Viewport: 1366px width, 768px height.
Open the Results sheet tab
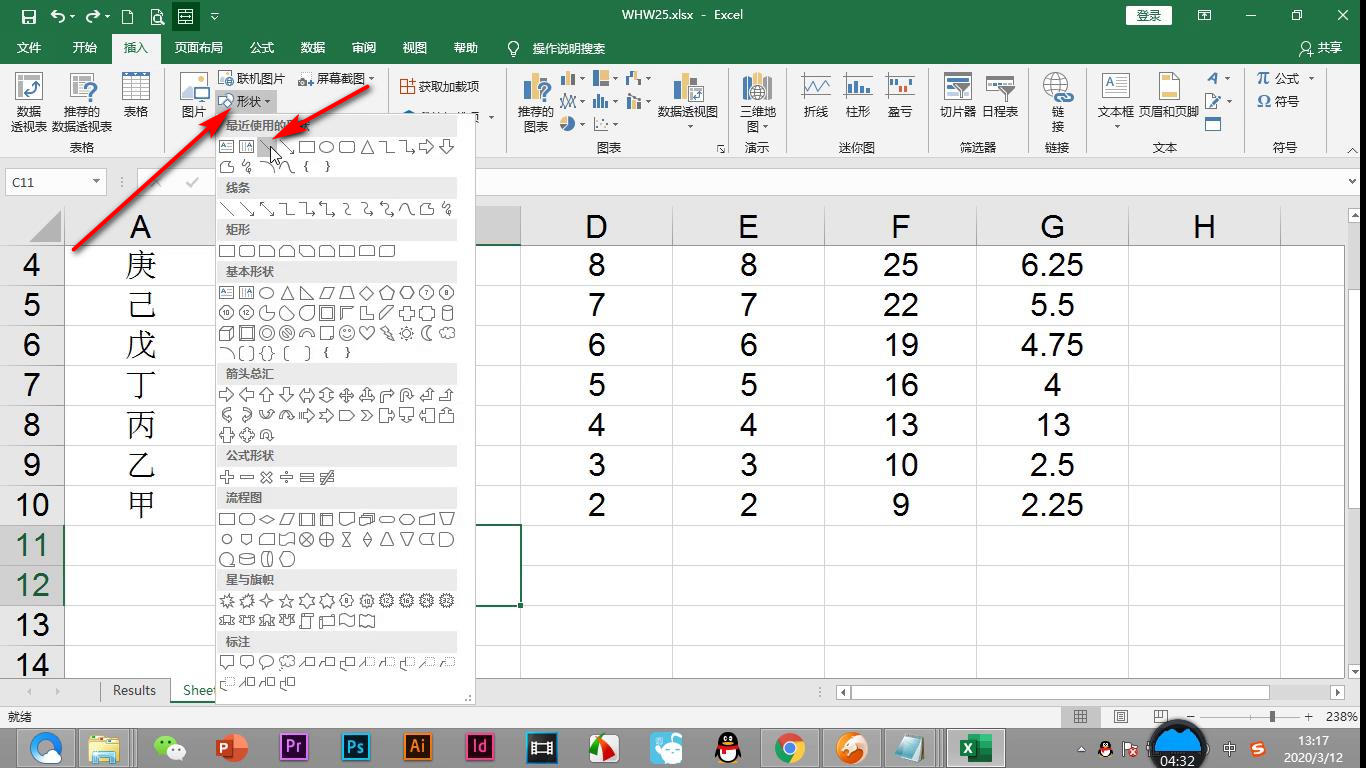(x=134, y=690)
